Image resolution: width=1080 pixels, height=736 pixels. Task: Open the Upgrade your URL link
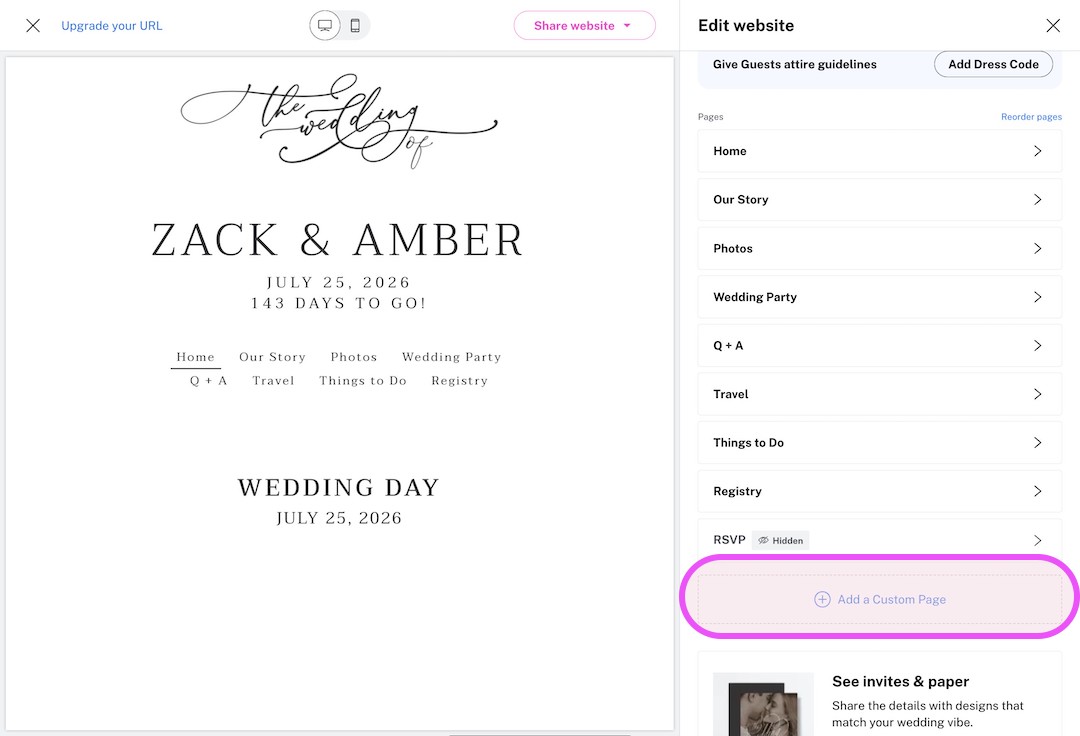tap(111, 25)
